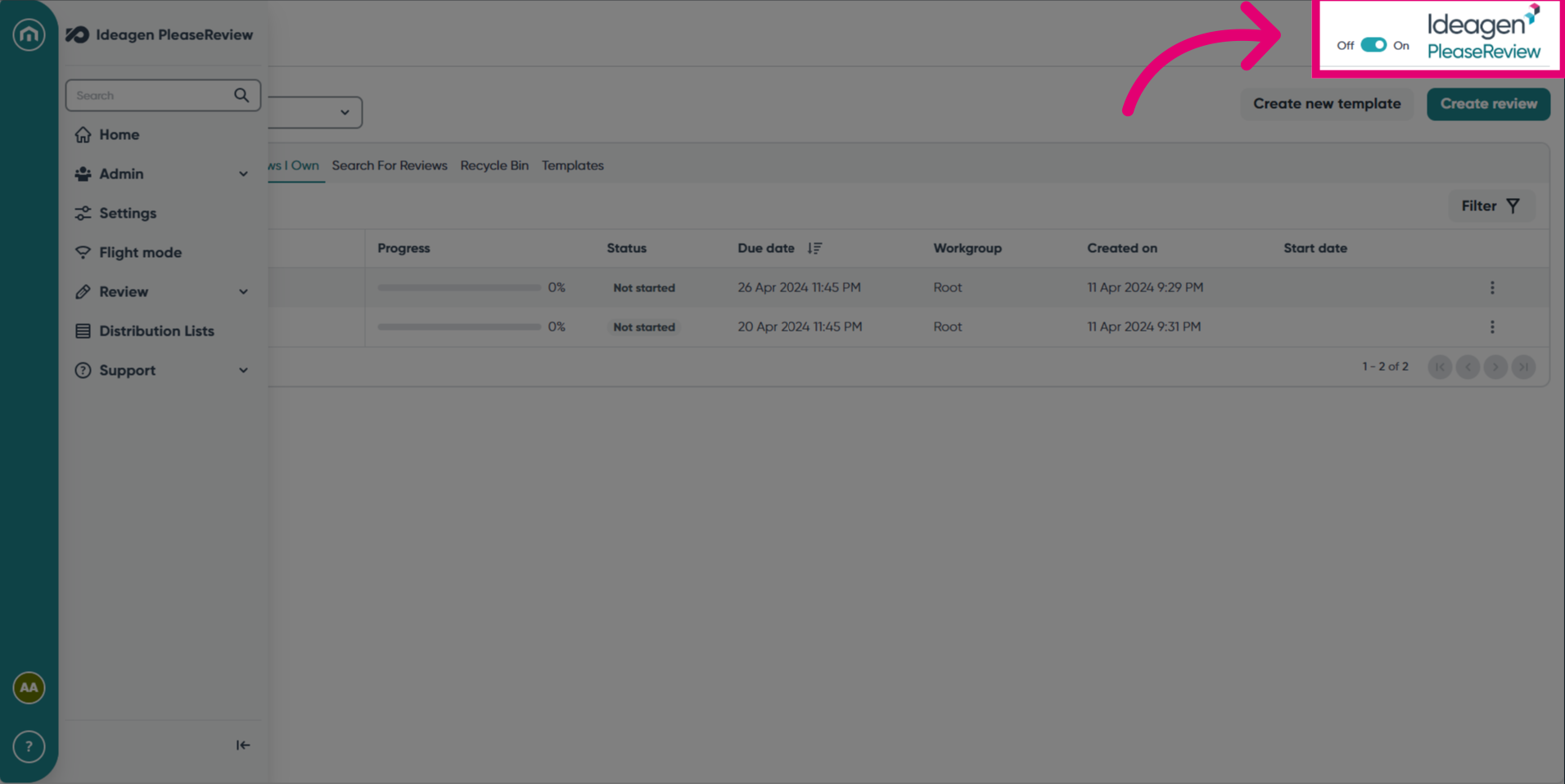Go to first page of results

1440,367
